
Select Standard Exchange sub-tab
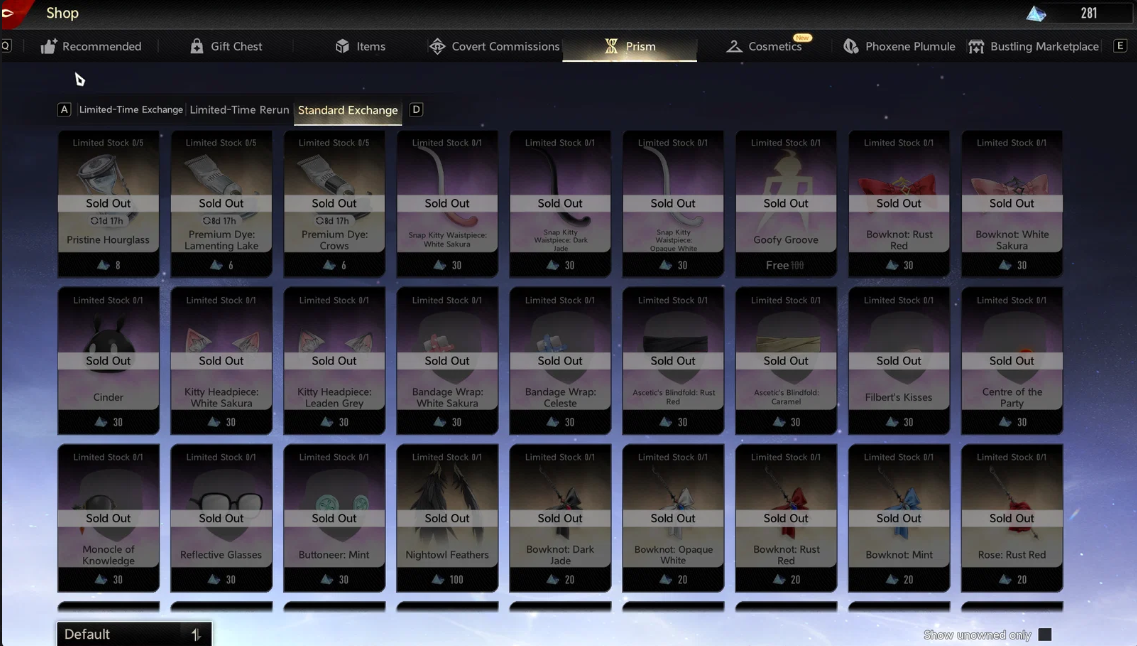click(348, 110)
